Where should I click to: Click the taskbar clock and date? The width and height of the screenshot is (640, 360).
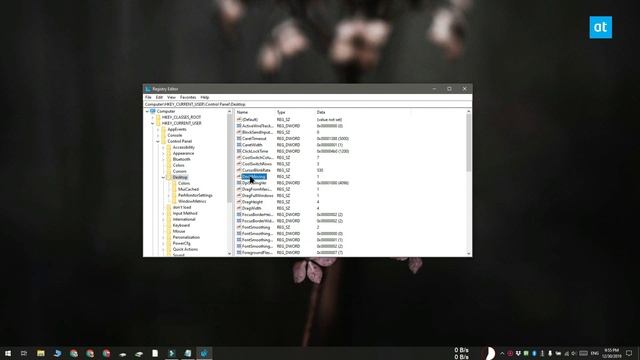pos(611,353)
